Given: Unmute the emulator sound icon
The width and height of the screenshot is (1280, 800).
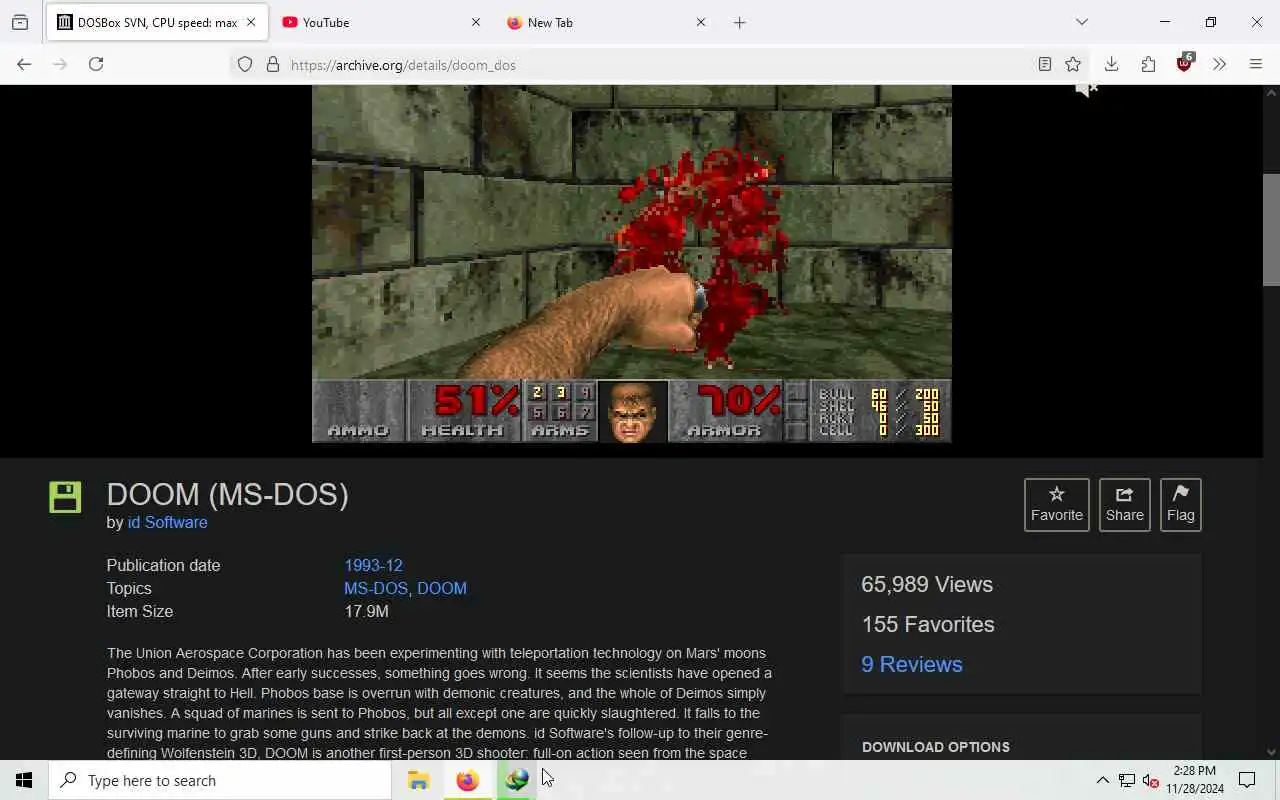Looking at the screenshot, I should point(1086,90).
